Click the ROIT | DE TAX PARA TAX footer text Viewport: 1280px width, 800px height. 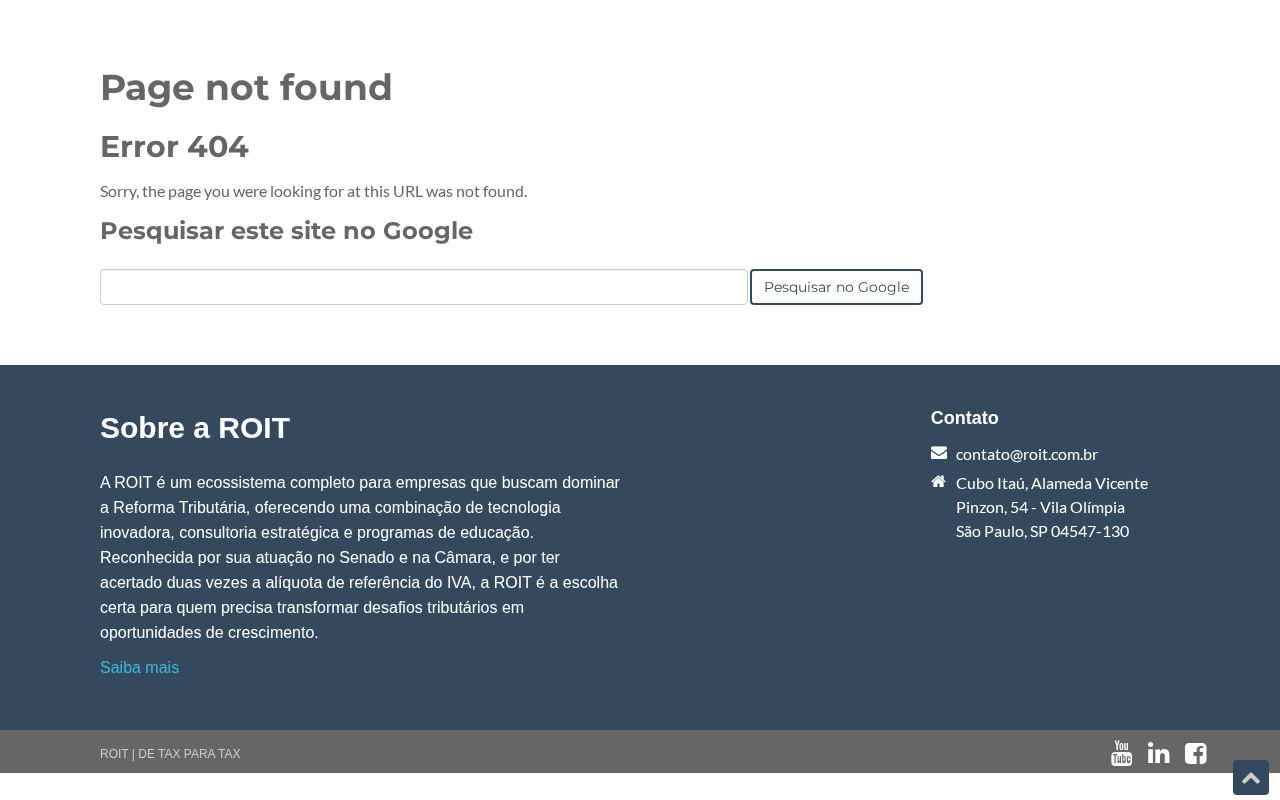pyautogui.click(x=170, y=754)
